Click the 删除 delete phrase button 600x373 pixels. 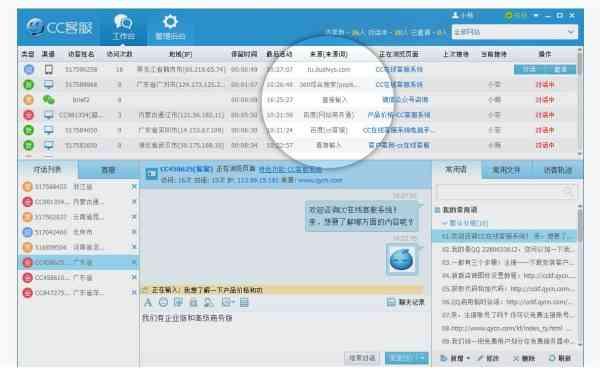click(x=524, y=358)
